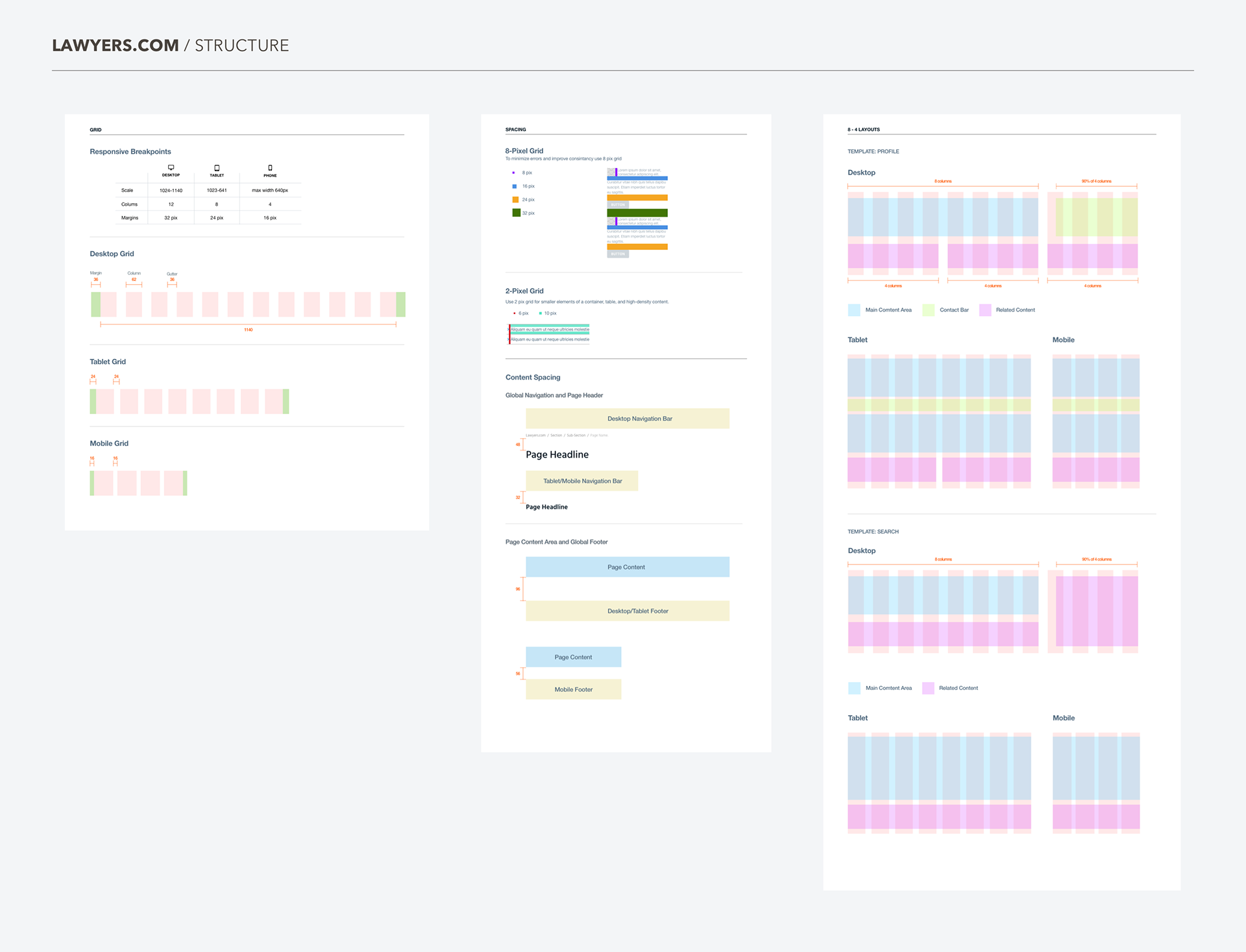Image resolution: width=1246 pixels, height=952 pixels.
Task: Click the SPACING section title
Action: click(516, 130)
